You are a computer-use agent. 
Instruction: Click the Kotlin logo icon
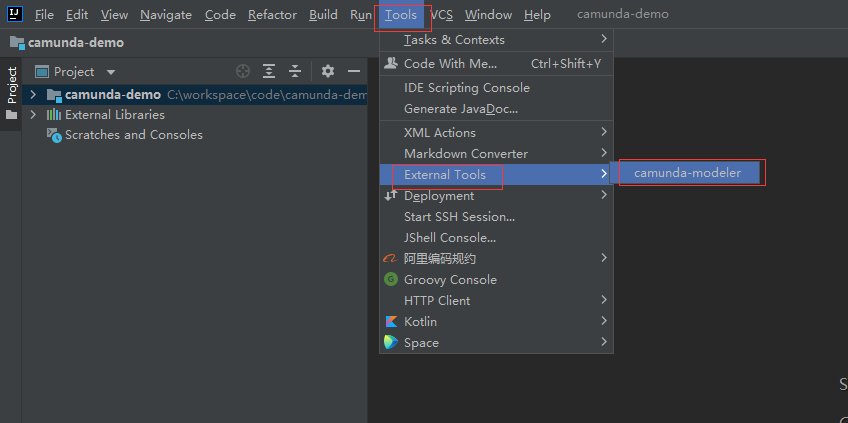point(390,321)
